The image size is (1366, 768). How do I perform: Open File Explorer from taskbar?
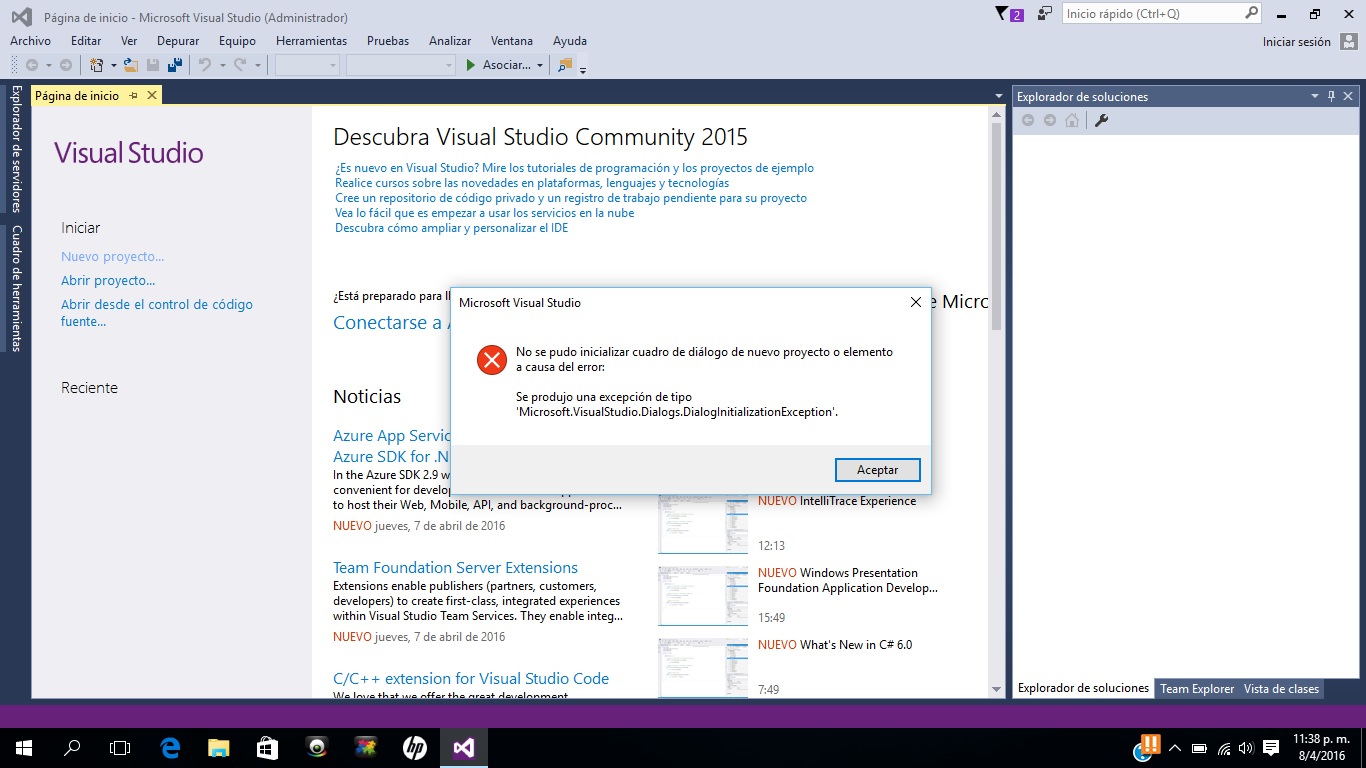point(218,747)
